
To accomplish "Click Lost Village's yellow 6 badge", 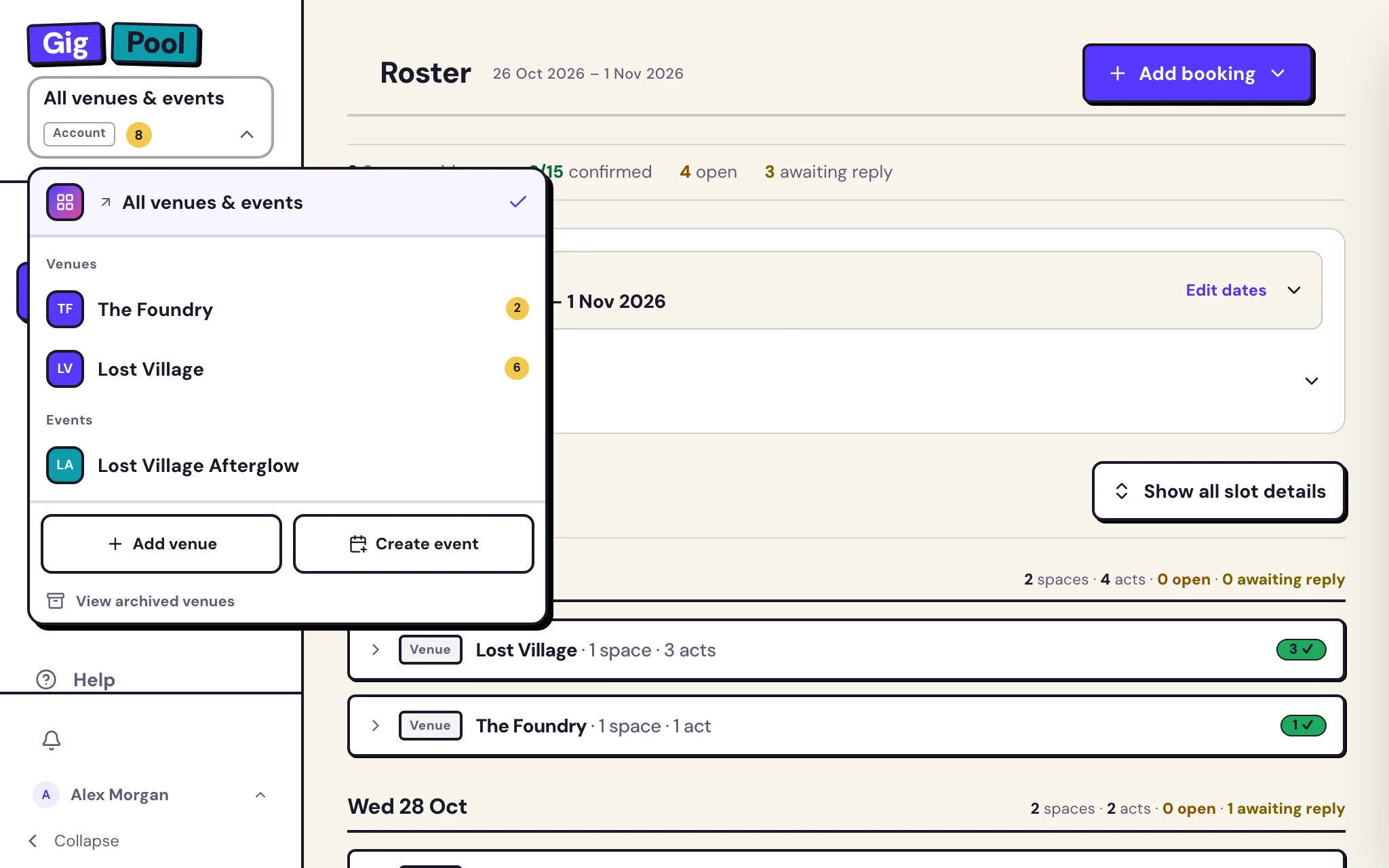I will pyautogui.click(x=517, y=368).
